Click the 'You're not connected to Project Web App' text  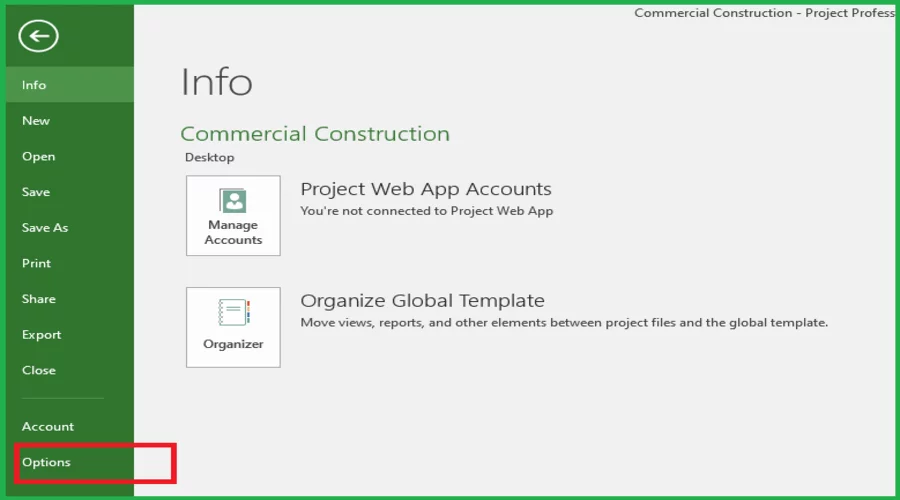coord(426,211)
